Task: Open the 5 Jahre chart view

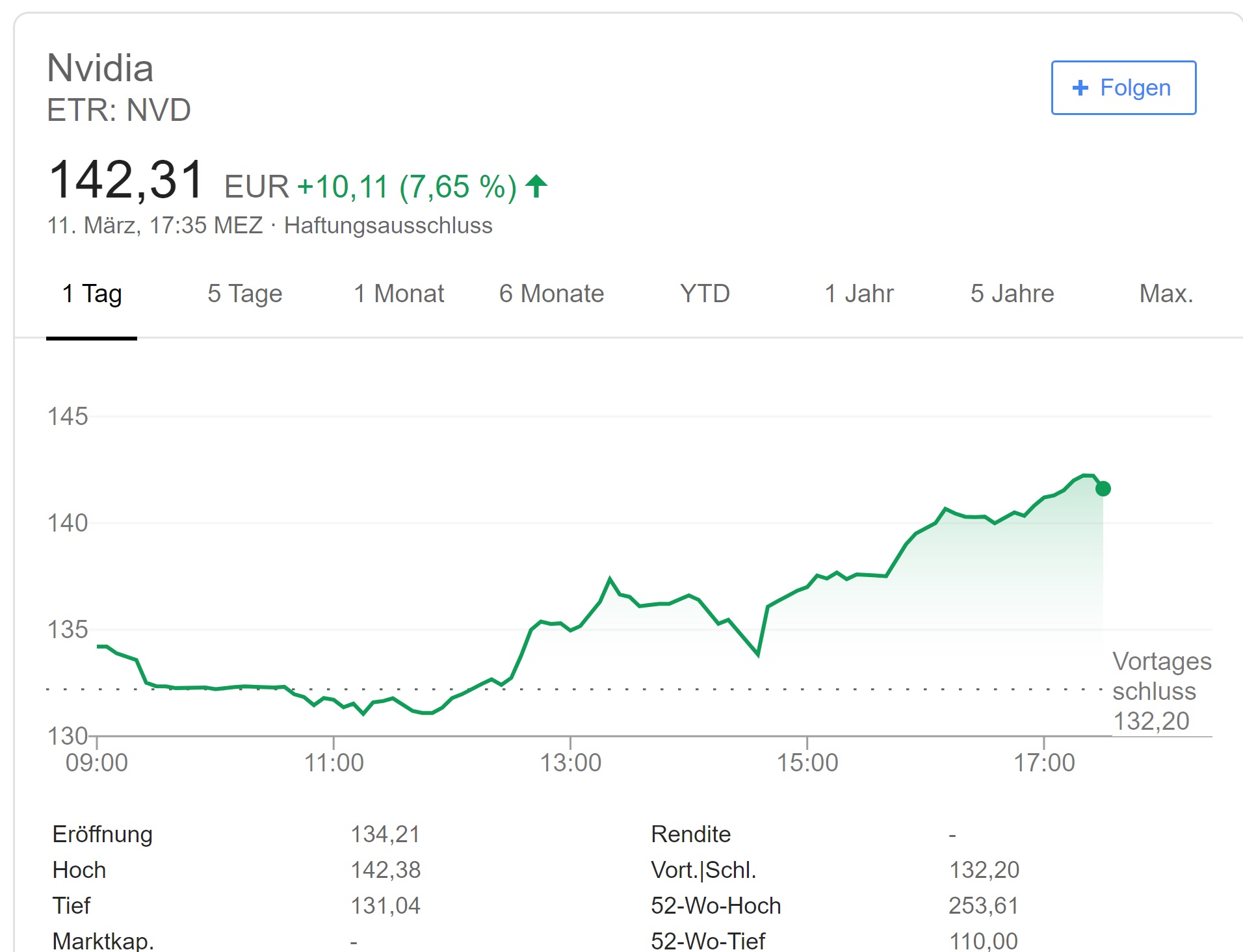Action: tap(1012, 294)
